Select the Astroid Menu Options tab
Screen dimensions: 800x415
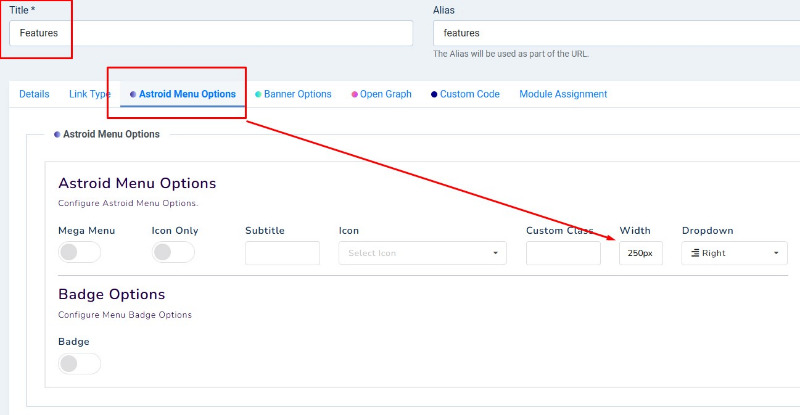pyautogui.click(x=183, y=94)
